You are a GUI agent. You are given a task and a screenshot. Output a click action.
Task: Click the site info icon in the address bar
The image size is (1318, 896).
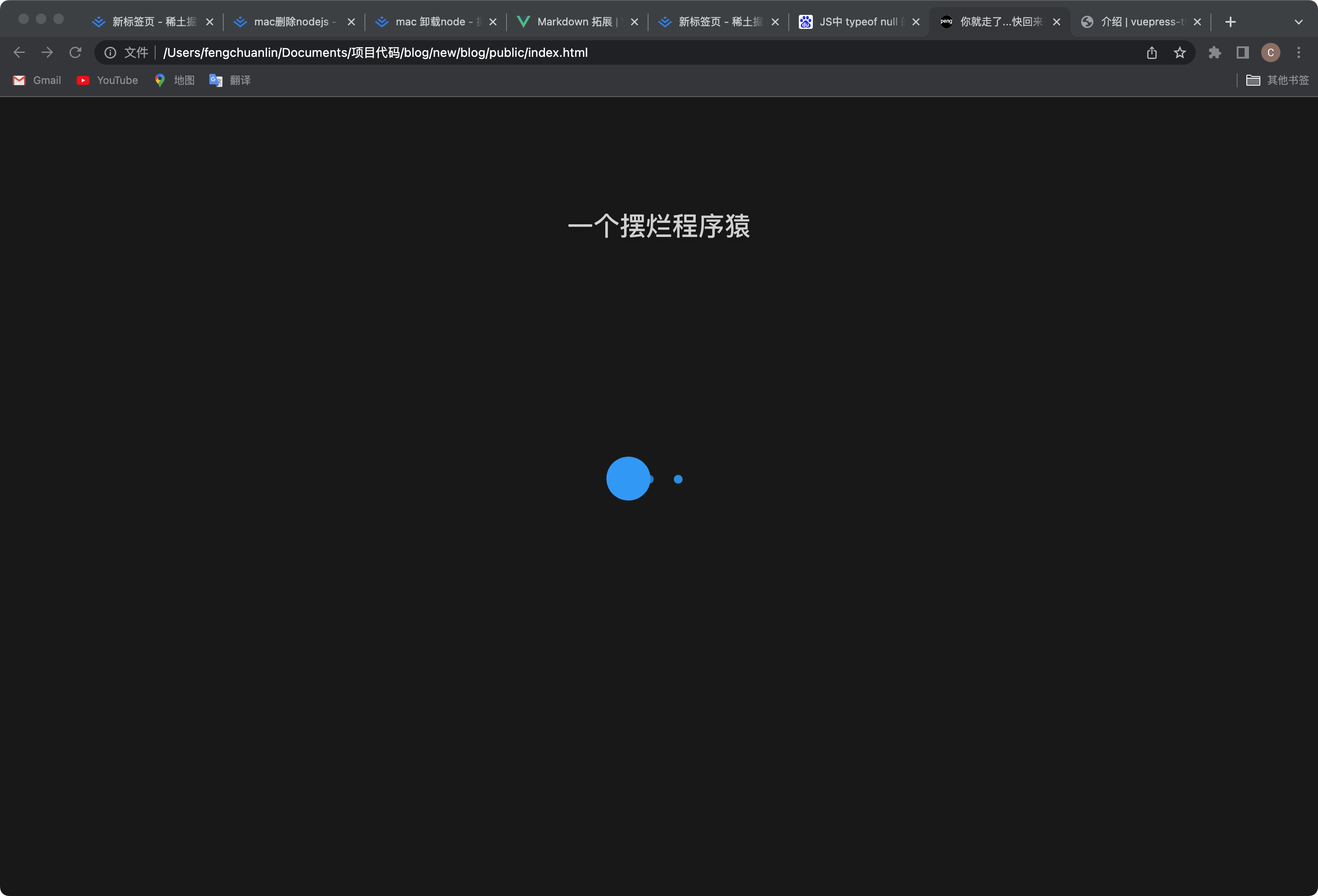point(111,53)
